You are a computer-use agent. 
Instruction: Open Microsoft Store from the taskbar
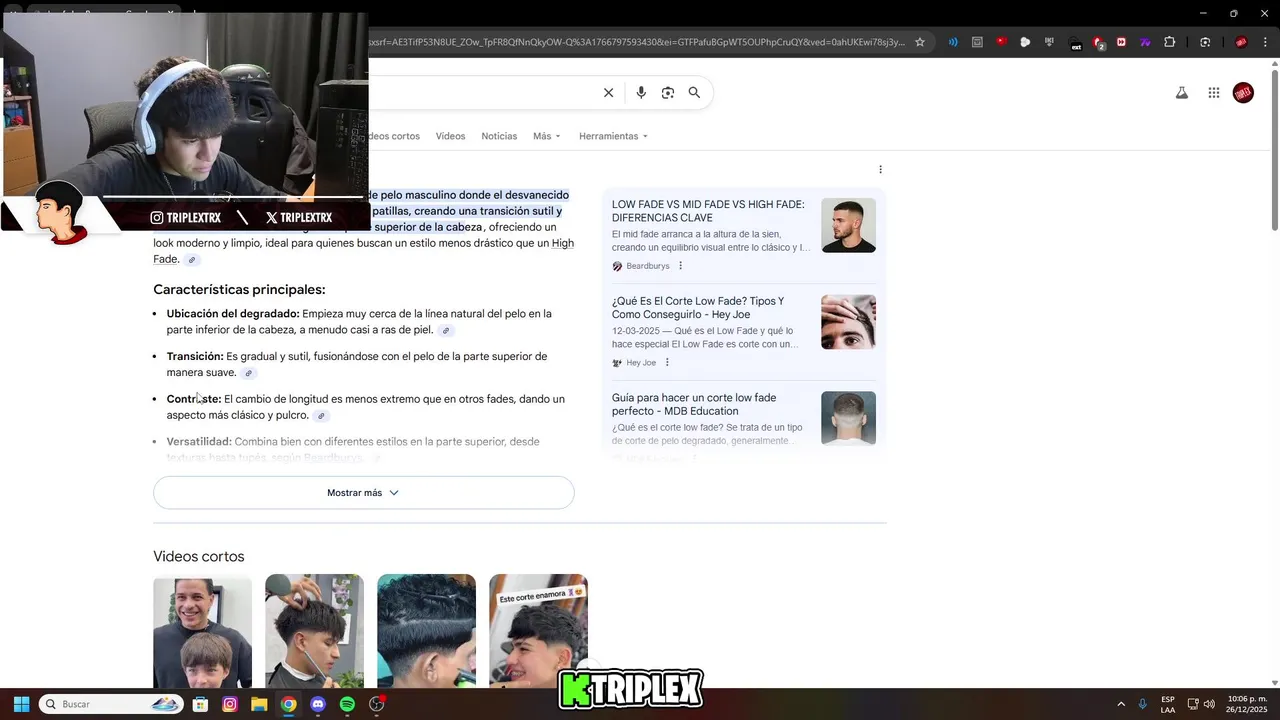click(200, 704)
